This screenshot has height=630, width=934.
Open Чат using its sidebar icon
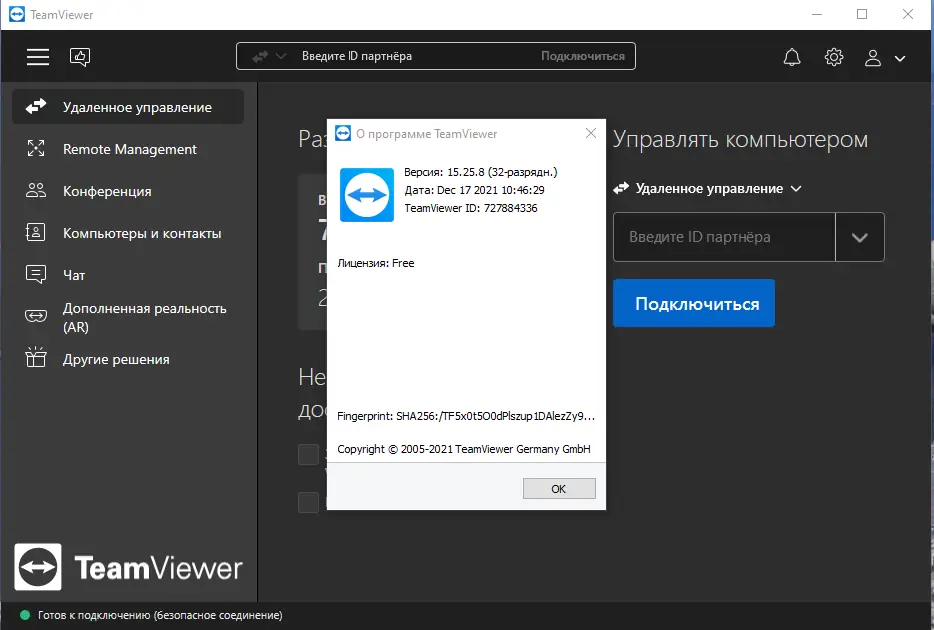pyautogui.click(x=35, y=274)
